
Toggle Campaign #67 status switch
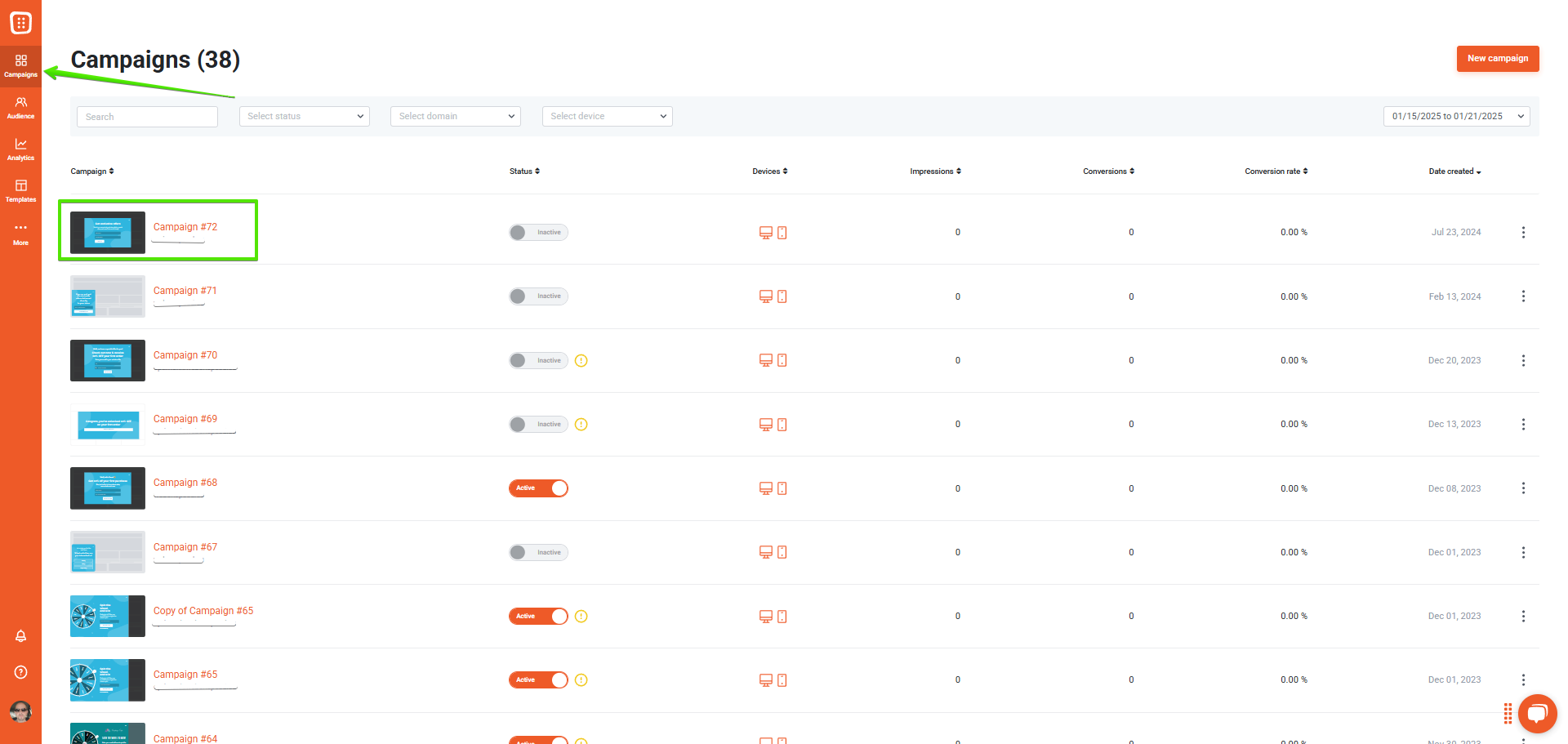point(538,552)
